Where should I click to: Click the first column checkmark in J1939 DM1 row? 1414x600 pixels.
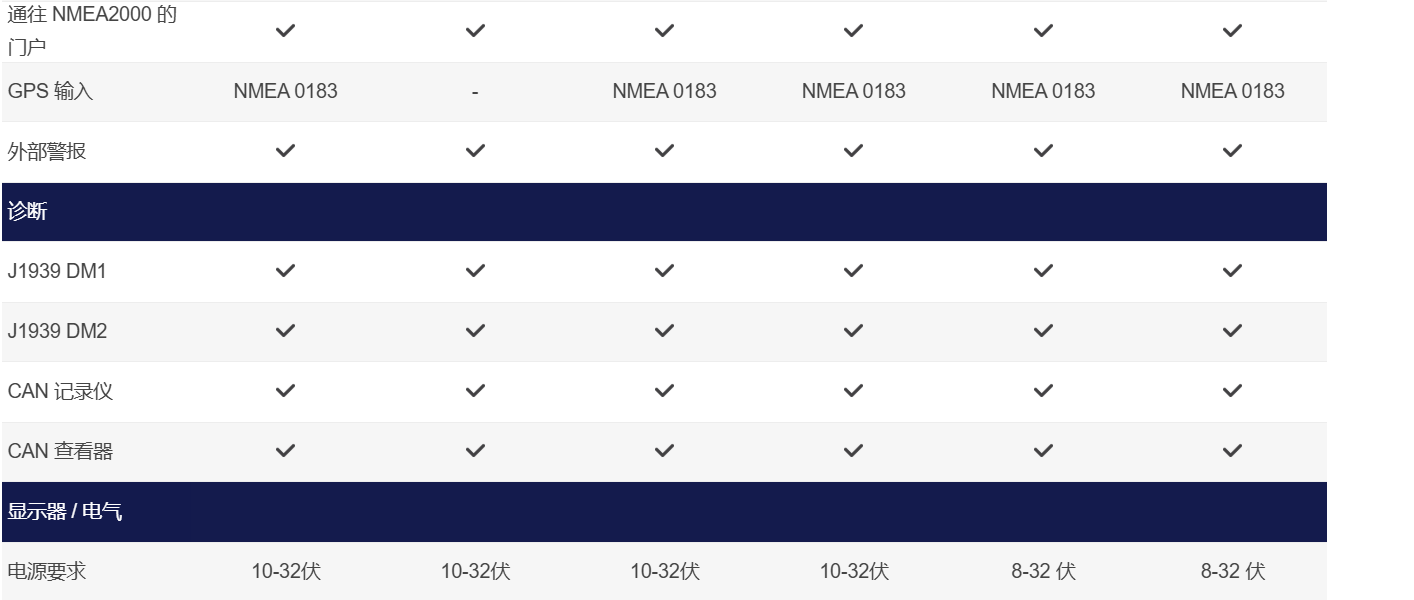click(x=285, y=271)
